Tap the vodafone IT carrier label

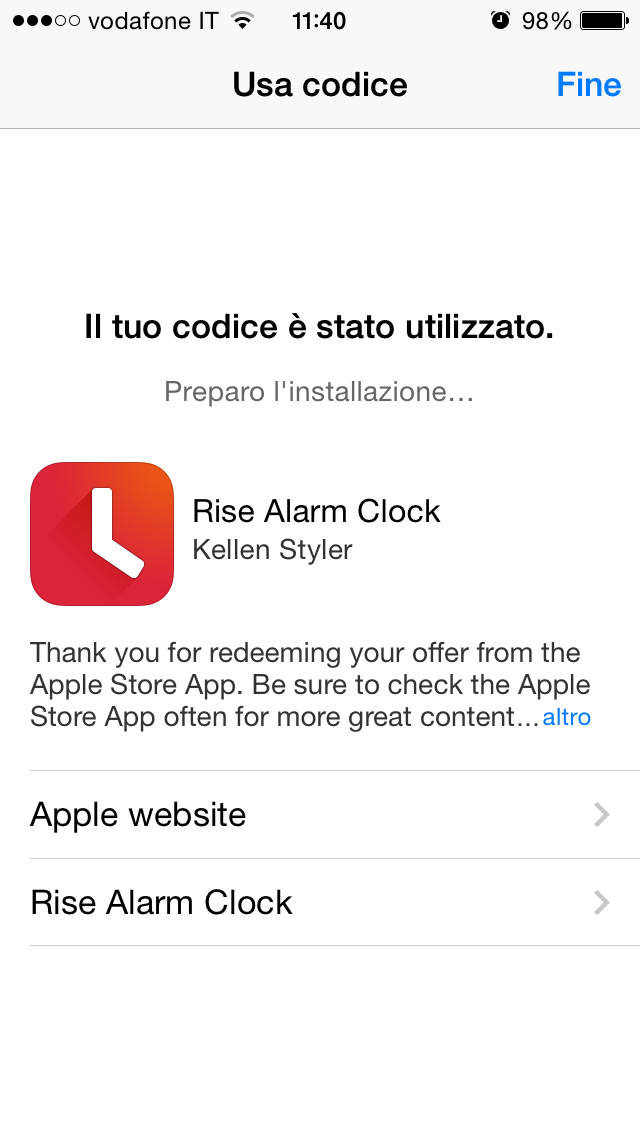[153, 21]
